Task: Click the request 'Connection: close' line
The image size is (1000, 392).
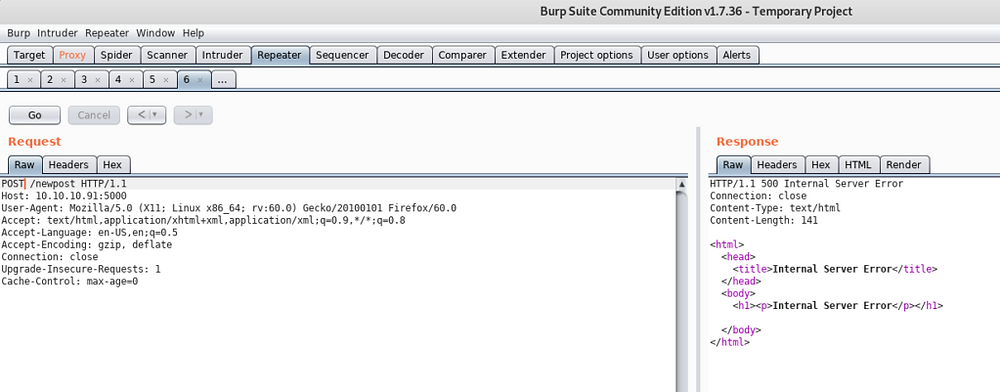Action: [50, 257]
